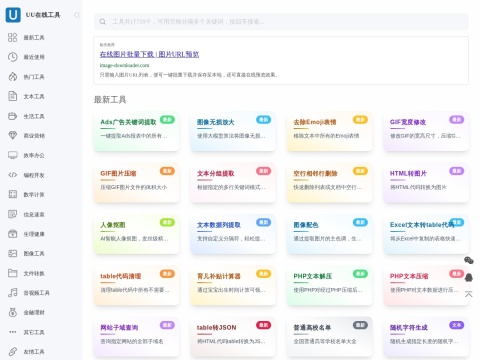Open 编程开发 code icon in sidebar

pos(13,175)
